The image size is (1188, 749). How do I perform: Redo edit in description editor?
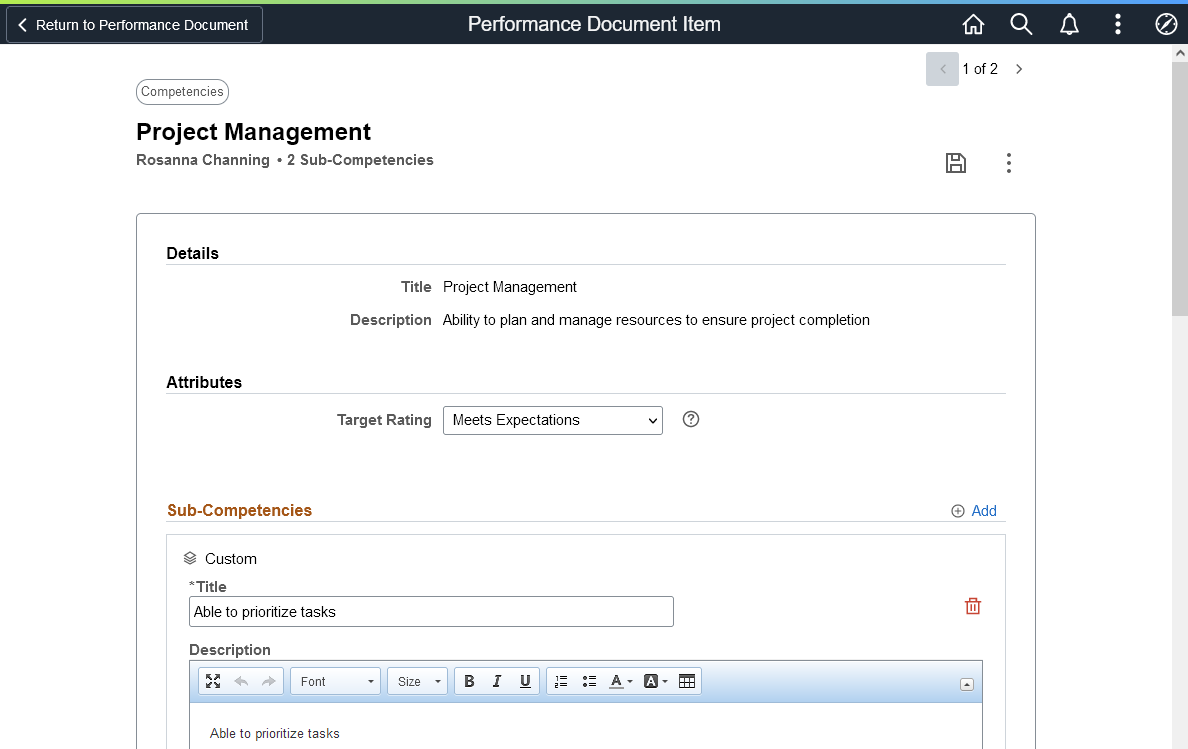tap(268, 681)
